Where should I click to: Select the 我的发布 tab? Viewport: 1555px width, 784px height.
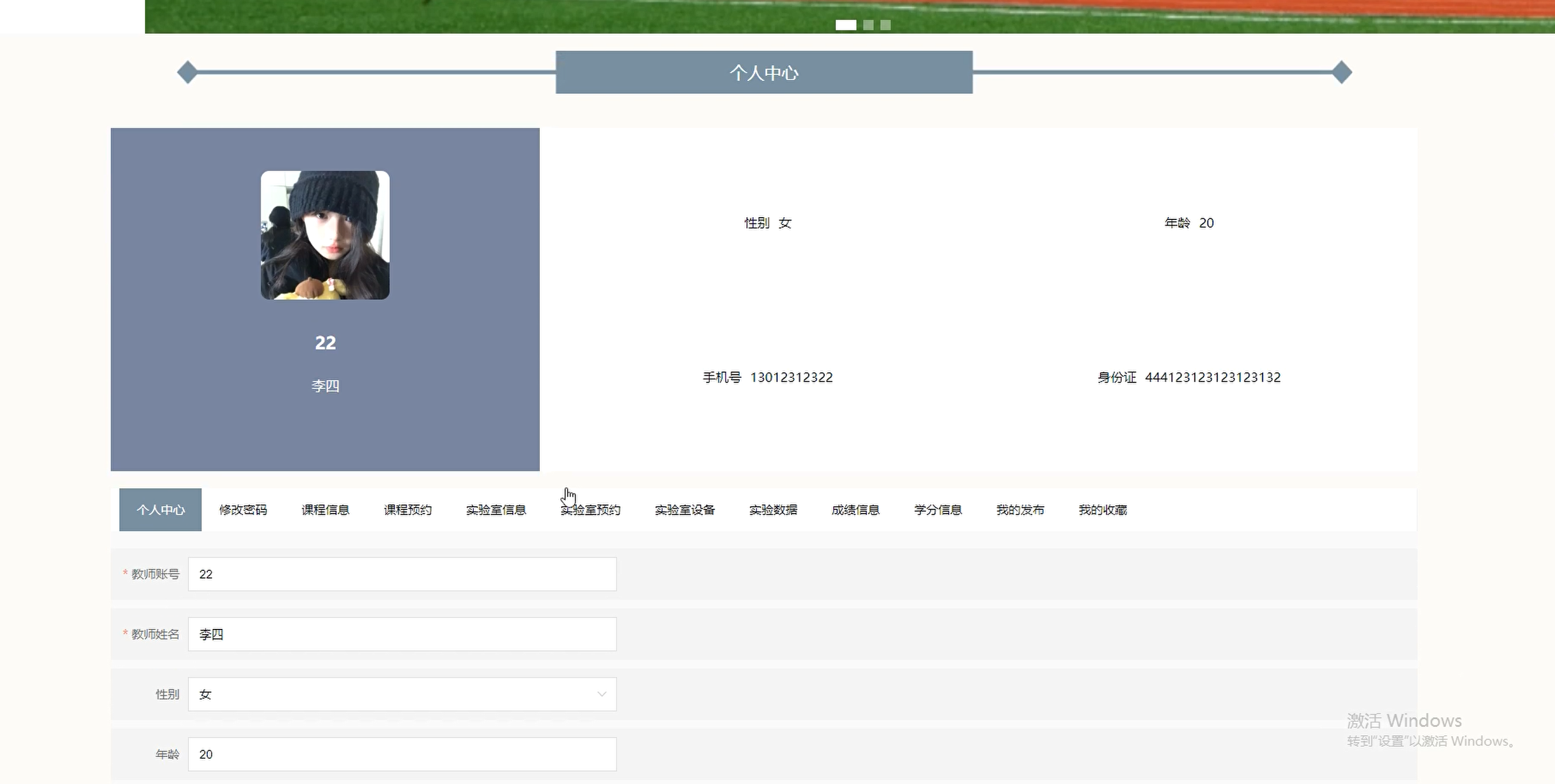pos(1020,510)
